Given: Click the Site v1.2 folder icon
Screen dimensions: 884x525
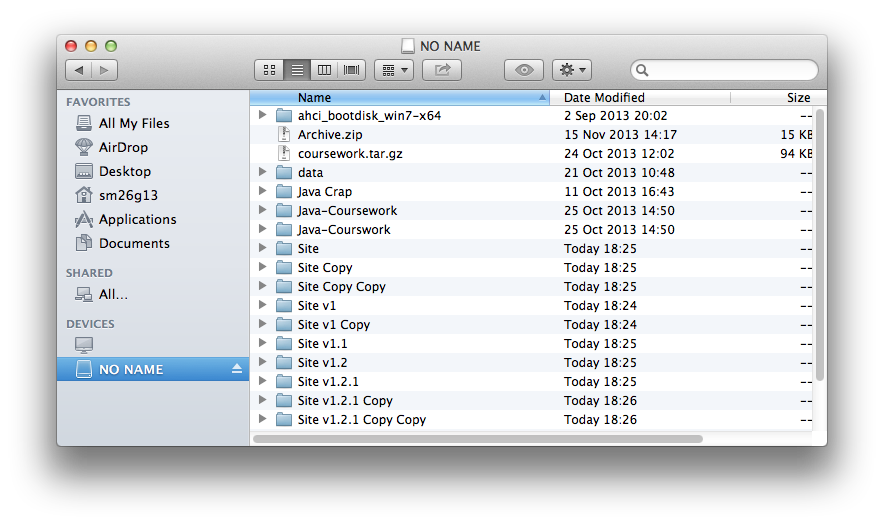Looking at the screenshot, I should point(284,363).
